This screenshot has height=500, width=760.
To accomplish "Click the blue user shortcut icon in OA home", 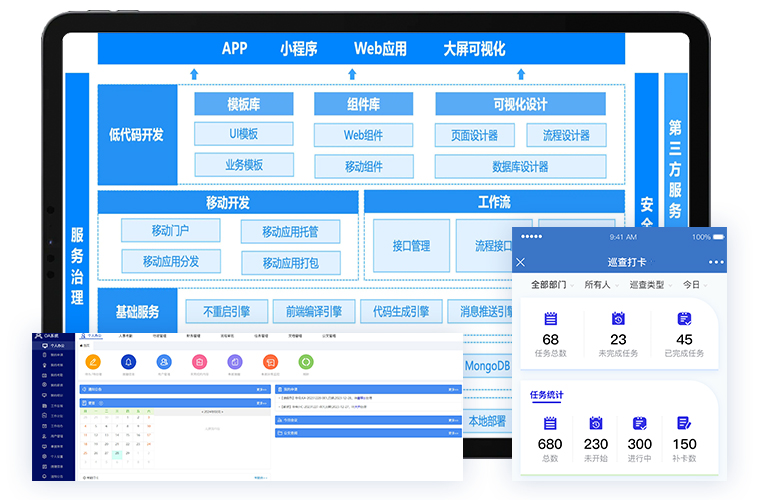I will (x=164, y=362).
